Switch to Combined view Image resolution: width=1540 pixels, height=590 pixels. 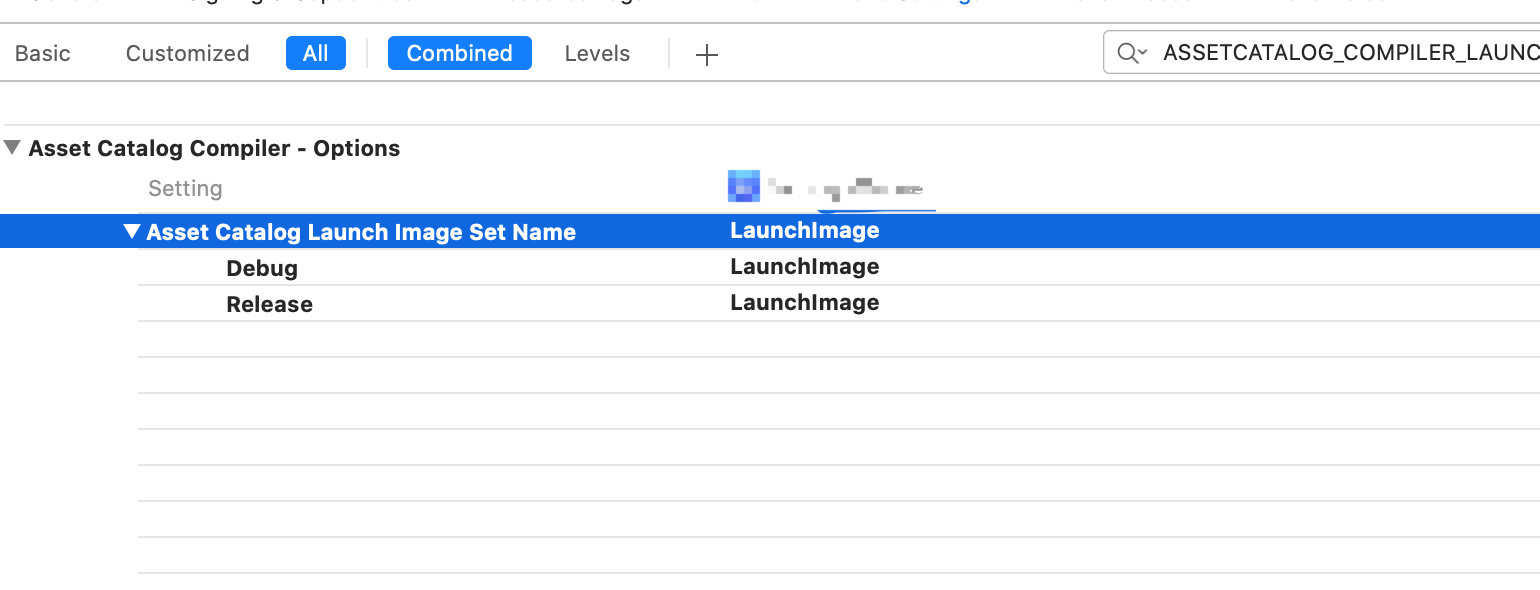click(459, 53)
